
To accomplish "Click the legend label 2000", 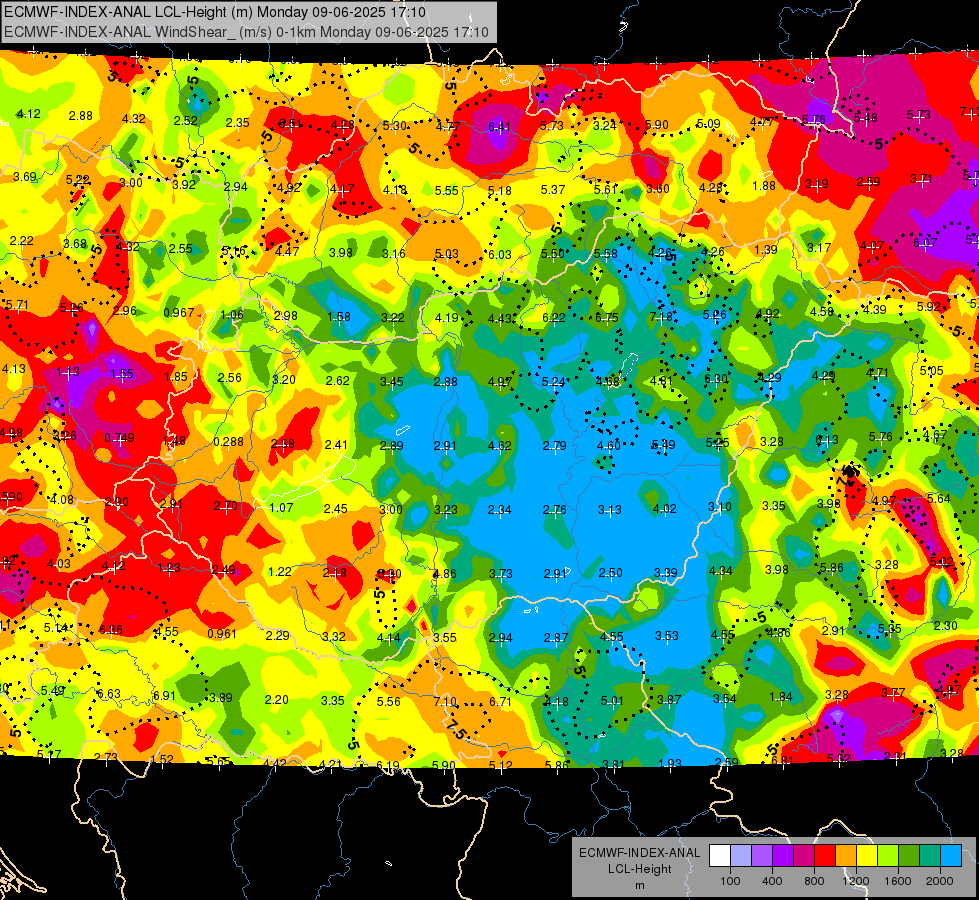I will [940, 881].
